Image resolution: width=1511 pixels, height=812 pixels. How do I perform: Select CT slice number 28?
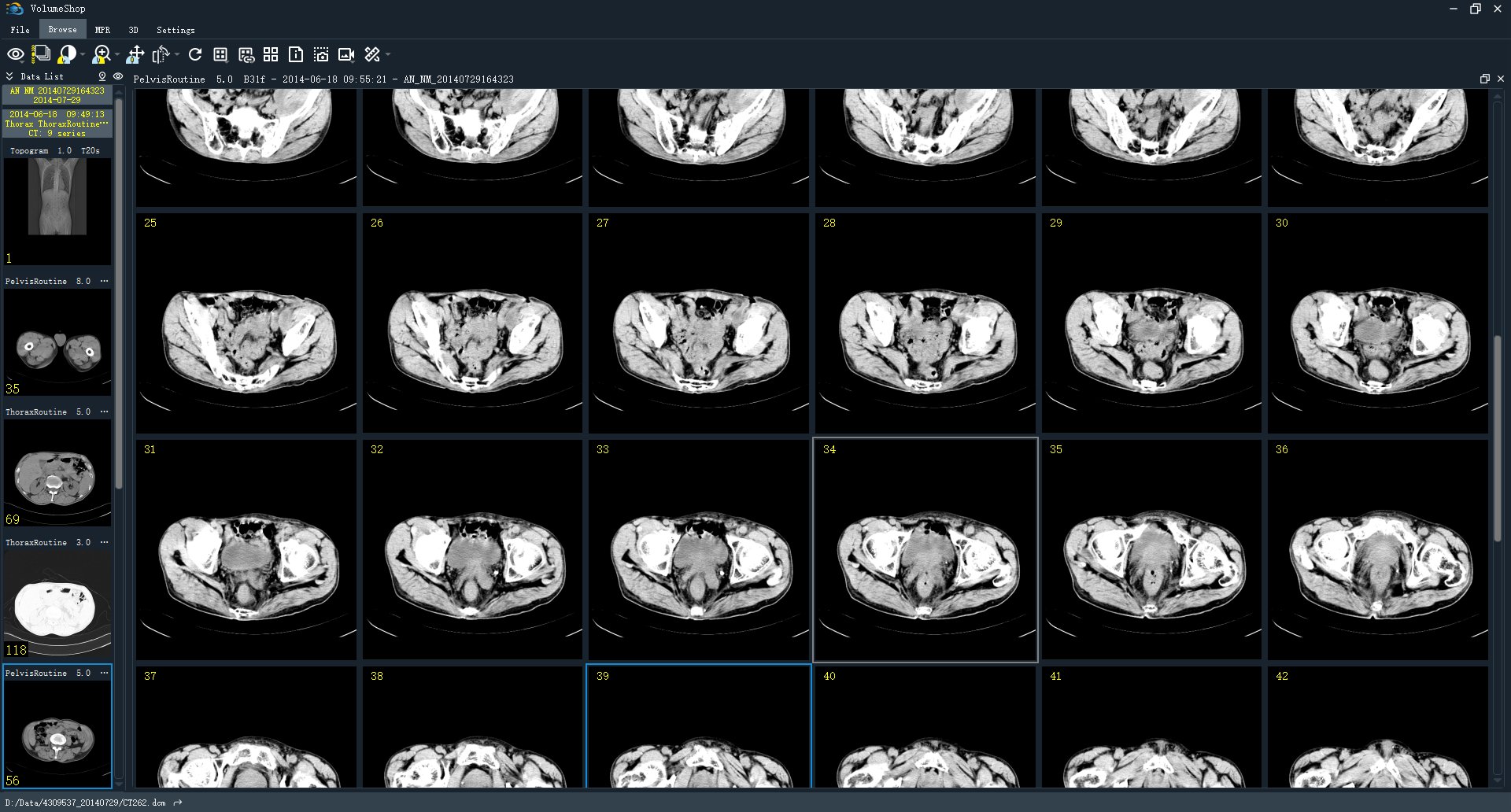[925, 323]
